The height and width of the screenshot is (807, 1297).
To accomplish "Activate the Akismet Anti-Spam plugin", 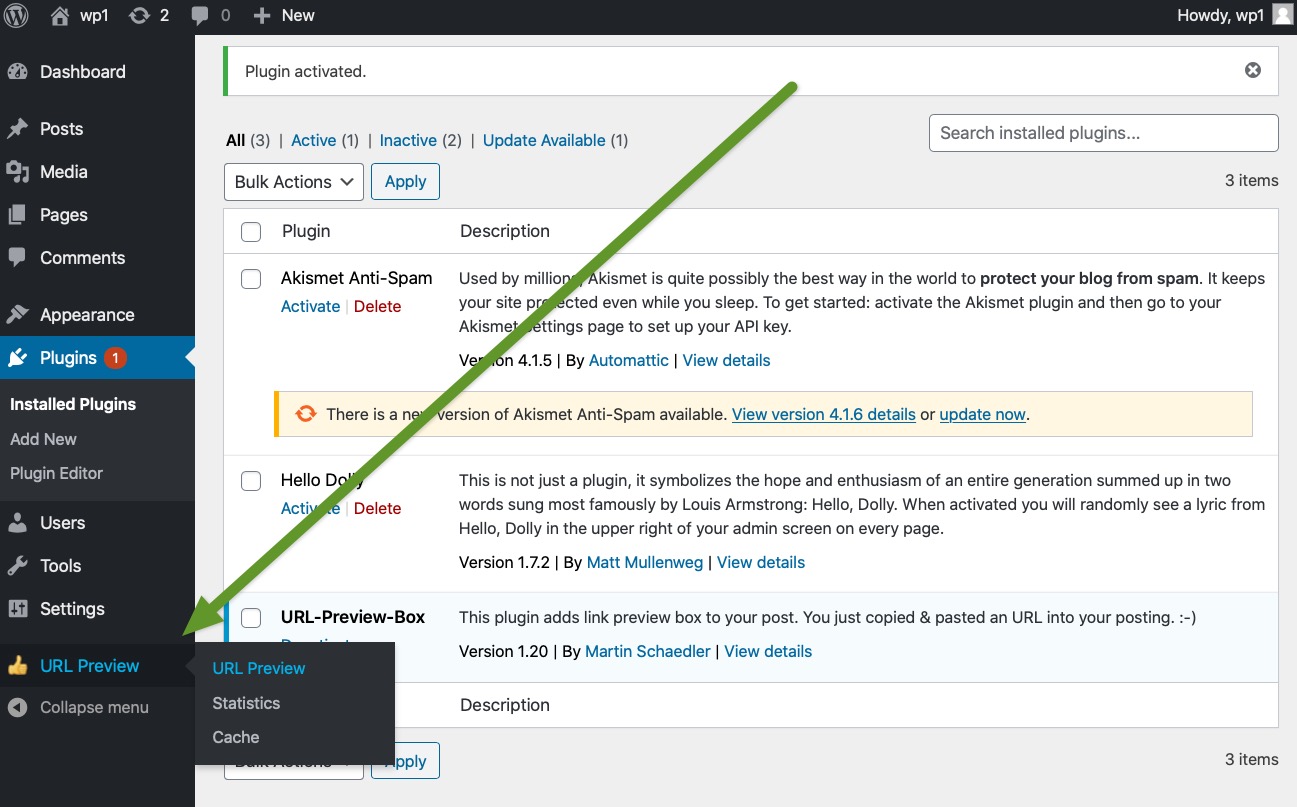I will tap(310, 307).
